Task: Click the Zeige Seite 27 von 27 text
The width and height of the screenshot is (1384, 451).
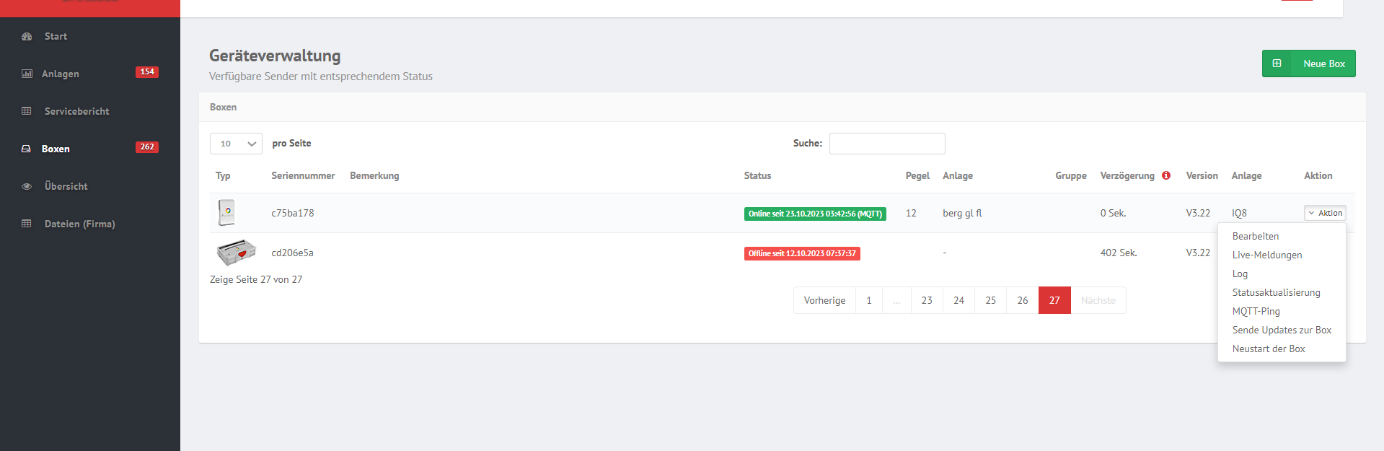Action: pos(256,280)
